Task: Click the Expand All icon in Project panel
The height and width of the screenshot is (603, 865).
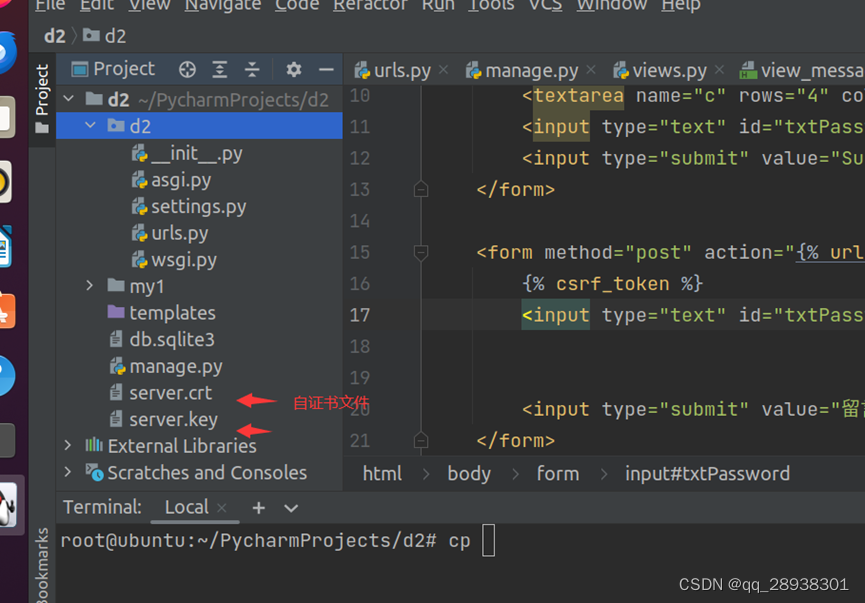Action: point(219,69)
